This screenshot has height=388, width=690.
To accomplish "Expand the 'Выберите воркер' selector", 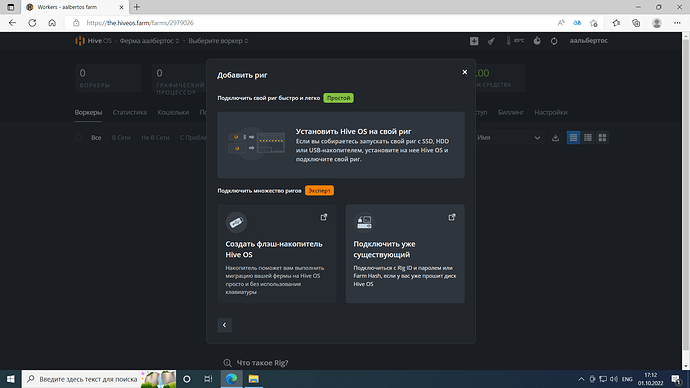I will pyautogui.click(x=218, y=41).
